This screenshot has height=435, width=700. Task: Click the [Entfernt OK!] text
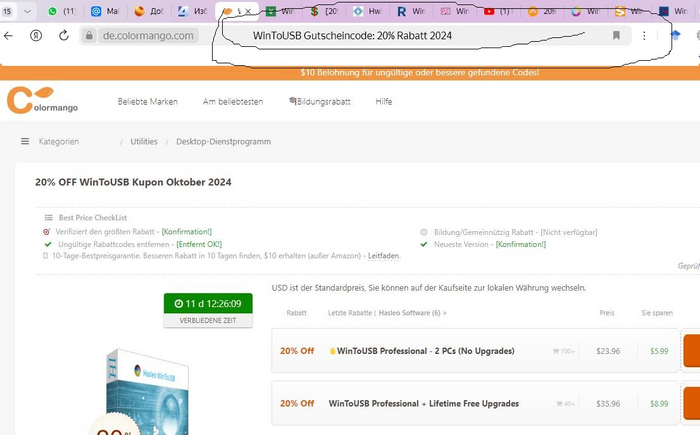[199, 244]
